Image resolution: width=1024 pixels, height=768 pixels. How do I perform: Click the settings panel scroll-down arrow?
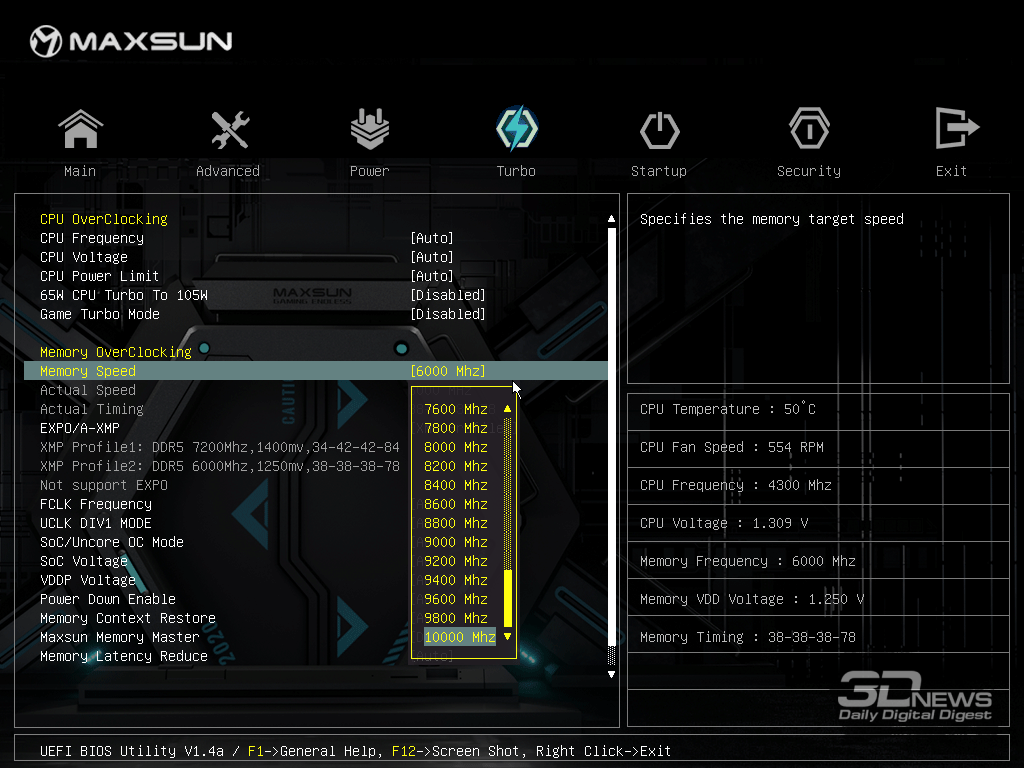(611, 674)
